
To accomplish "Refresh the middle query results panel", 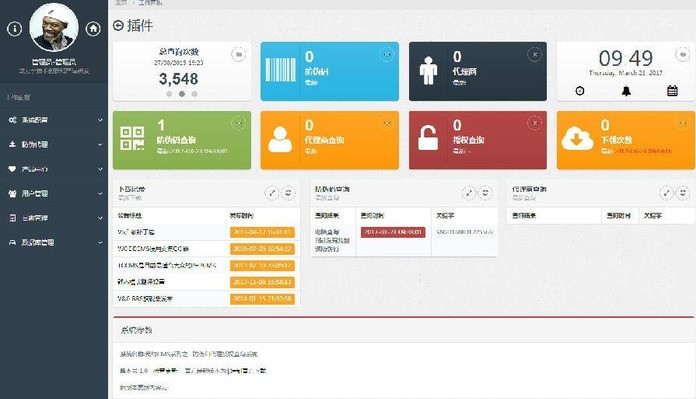I will tap(485, 193).
